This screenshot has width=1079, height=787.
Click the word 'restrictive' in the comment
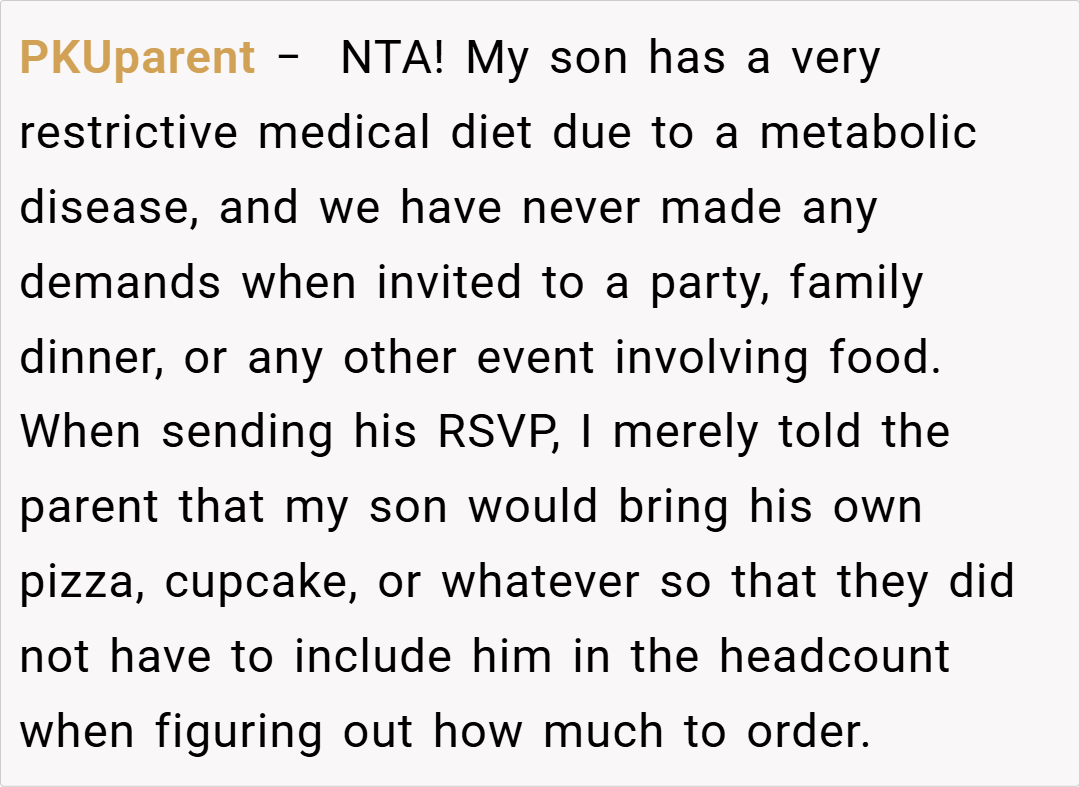coord(129,133)
